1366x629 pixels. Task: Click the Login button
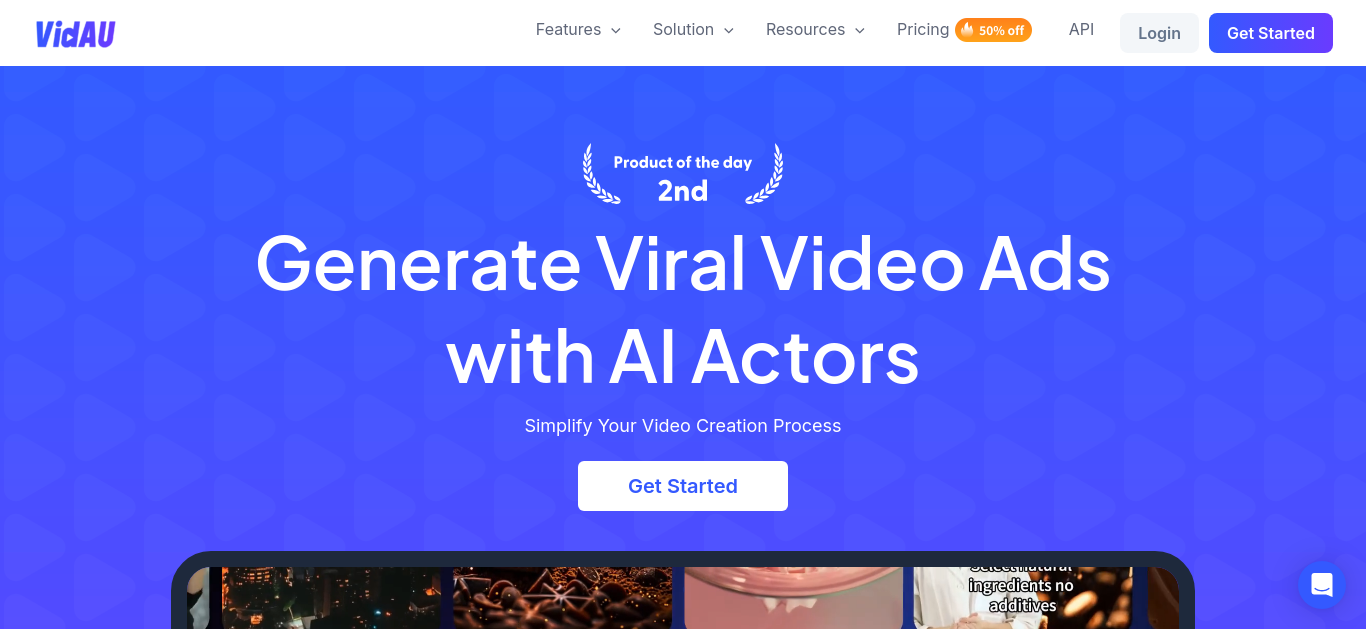tap(1159, 33)
